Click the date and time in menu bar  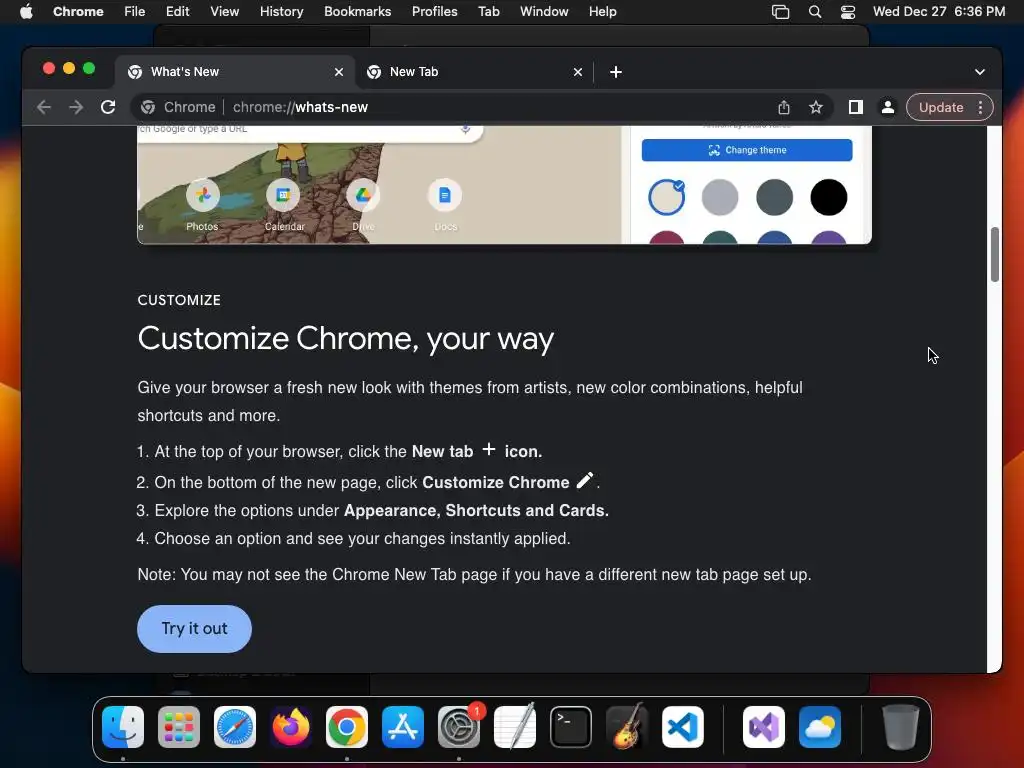[938, 12]
